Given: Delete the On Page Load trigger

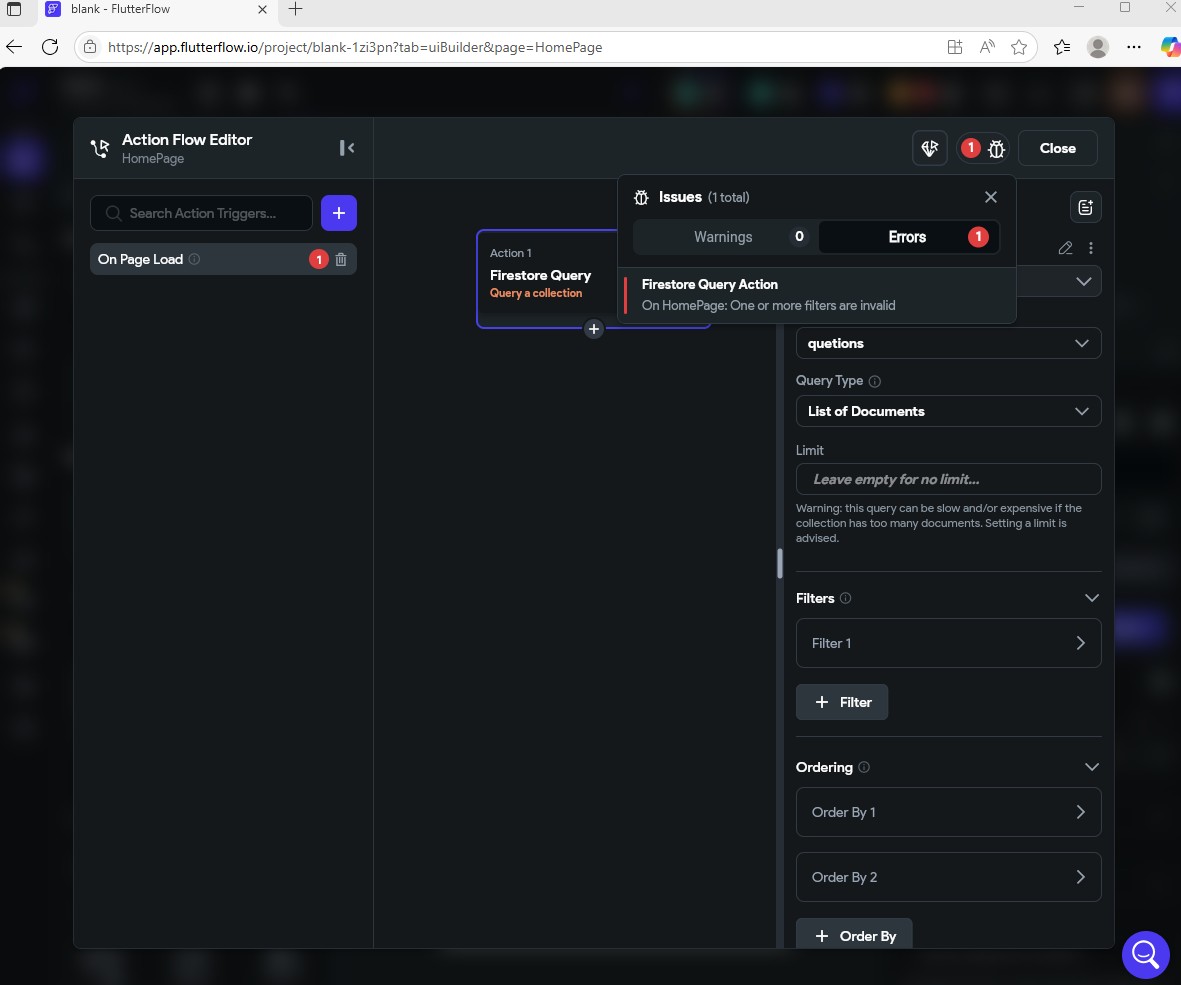Looking at the screenshot, I should point(341,259).
